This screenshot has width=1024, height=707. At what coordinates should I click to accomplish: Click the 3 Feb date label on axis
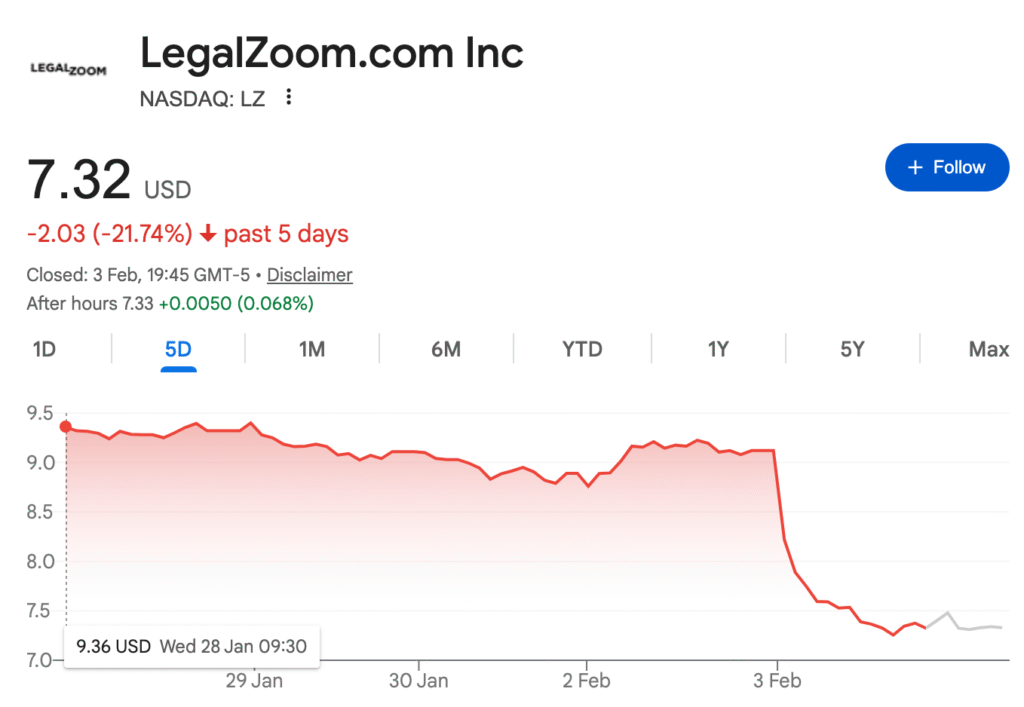point(777,681)
